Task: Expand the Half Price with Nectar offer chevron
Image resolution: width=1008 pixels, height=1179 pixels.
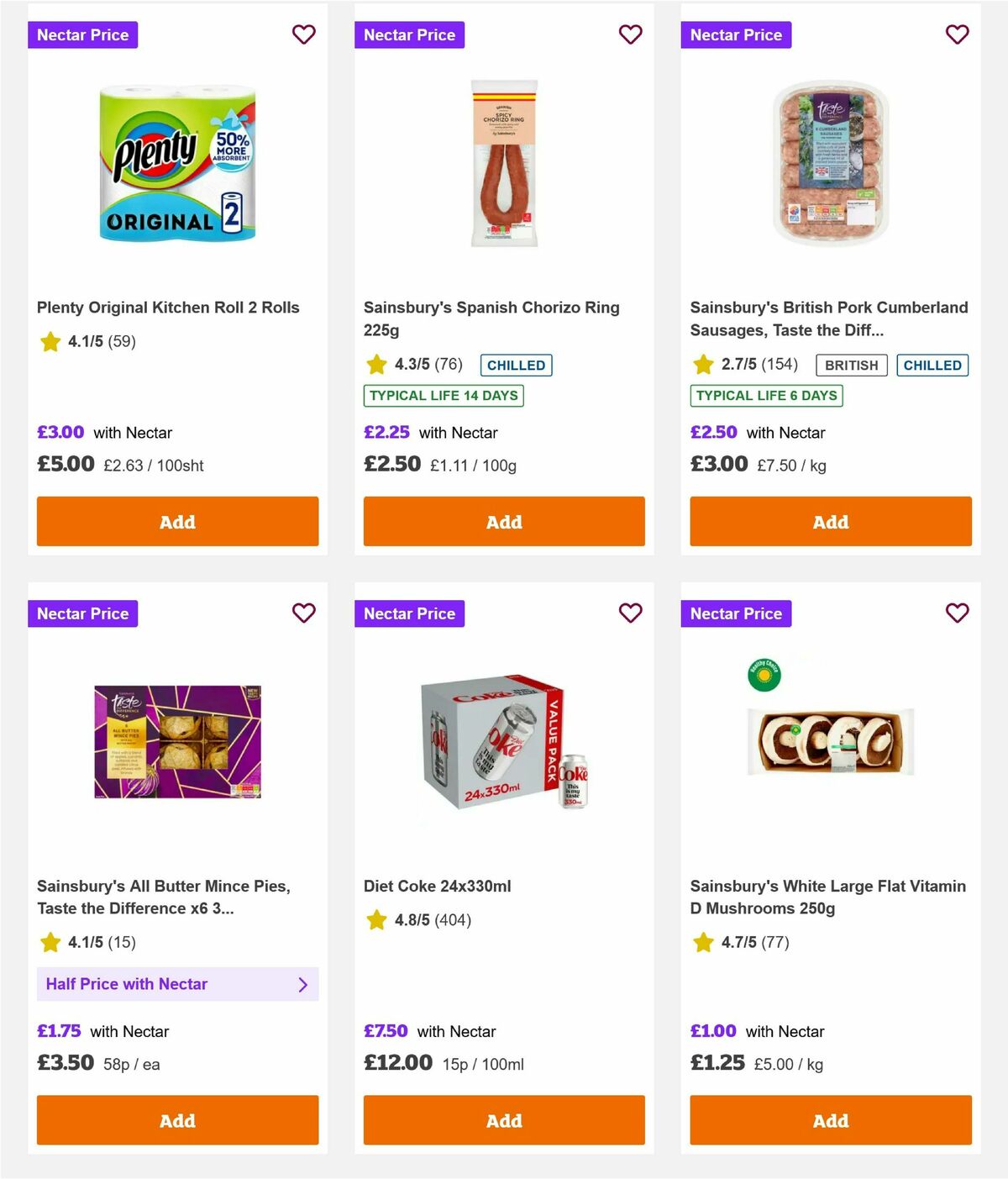Action: 304,984
